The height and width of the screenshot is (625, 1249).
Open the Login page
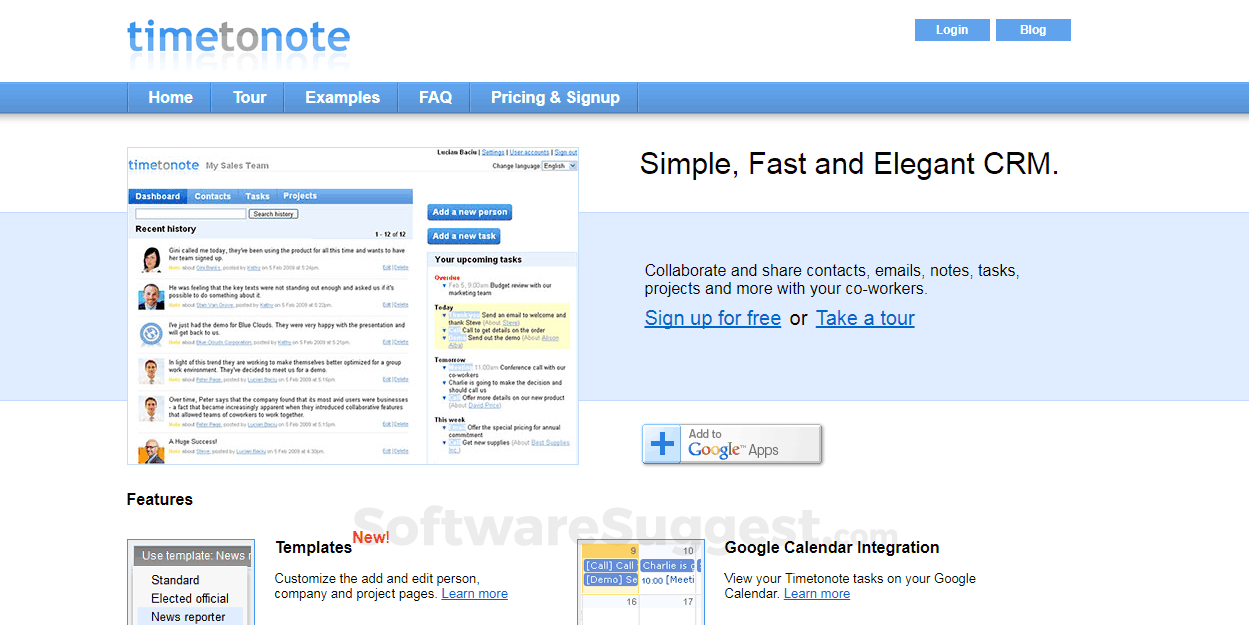coord(952,30)
